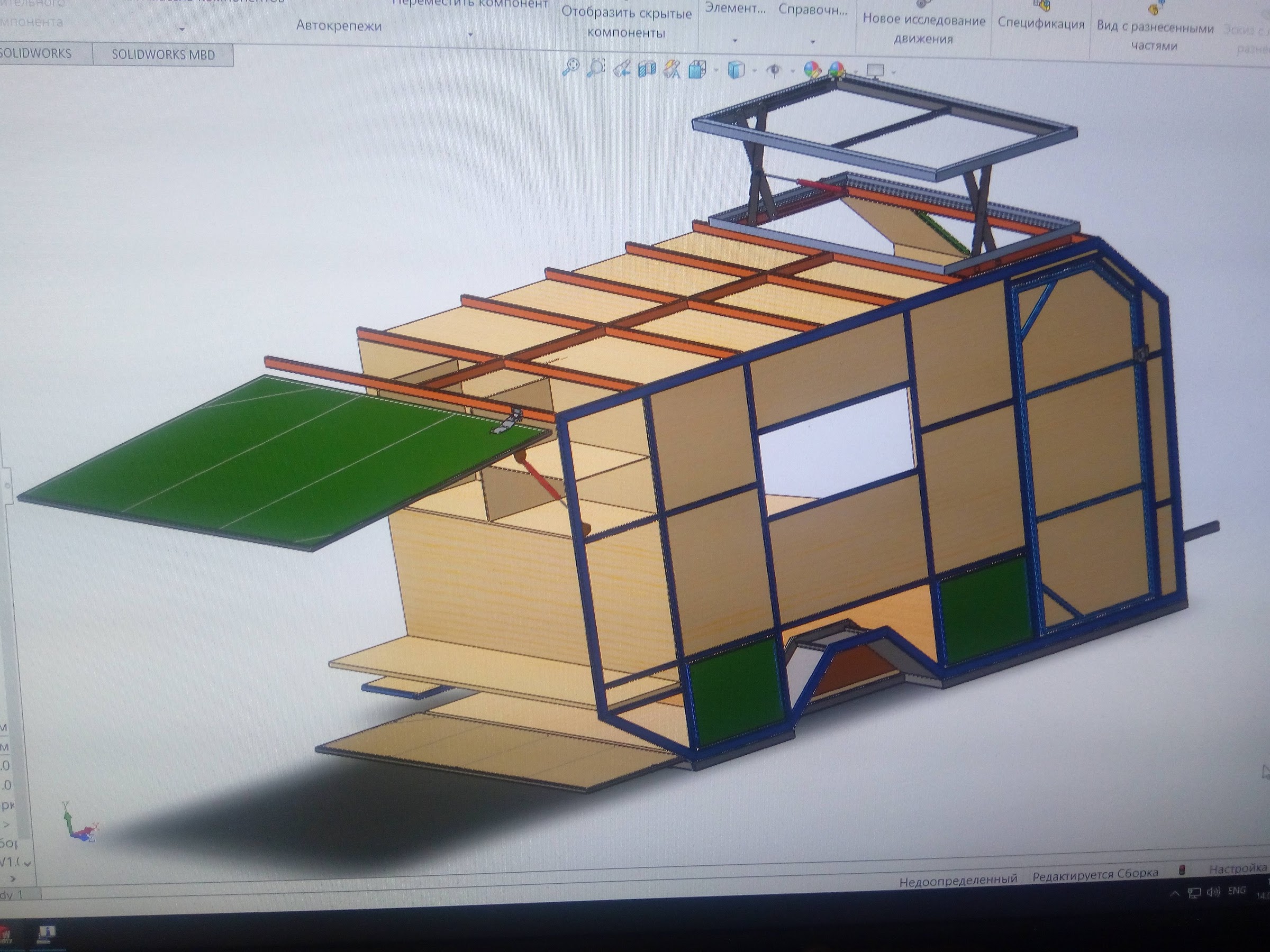
Task: Click the network icon in system tray
Action: 1194,893
